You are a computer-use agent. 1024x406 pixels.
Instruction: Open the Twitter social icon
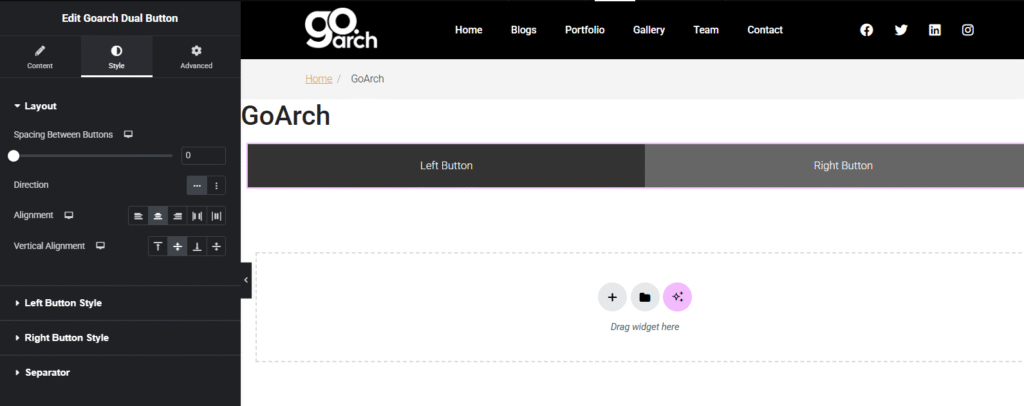click(901, 30)
